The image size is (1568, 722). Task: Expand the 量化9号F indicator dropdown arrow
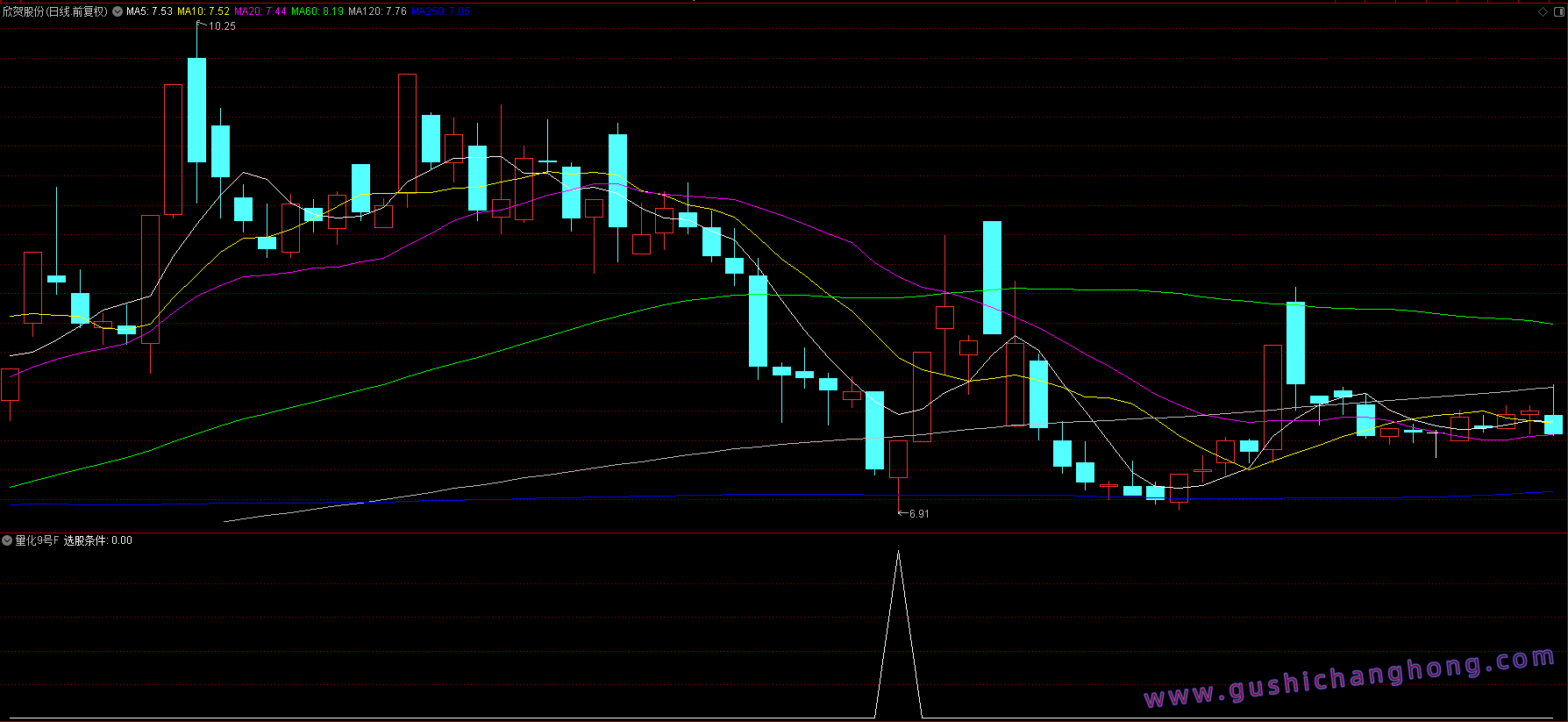[7, 540]
